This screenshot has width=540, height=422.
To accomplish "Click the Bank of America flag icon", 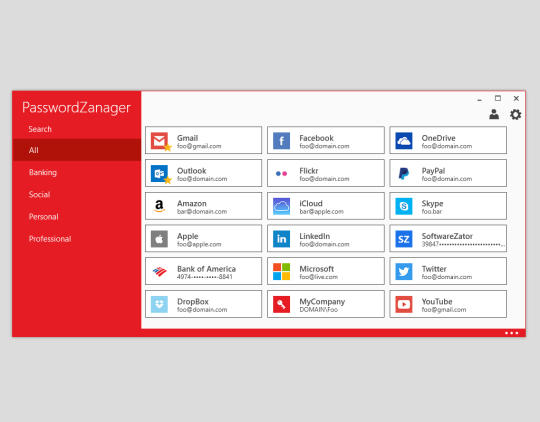I will (159, 271).
